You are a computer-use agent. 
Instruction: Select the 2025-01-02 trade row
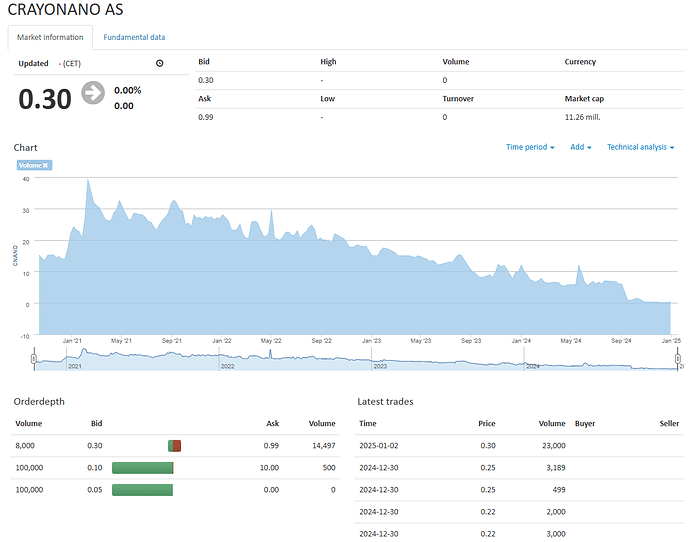tap(519, 446)
